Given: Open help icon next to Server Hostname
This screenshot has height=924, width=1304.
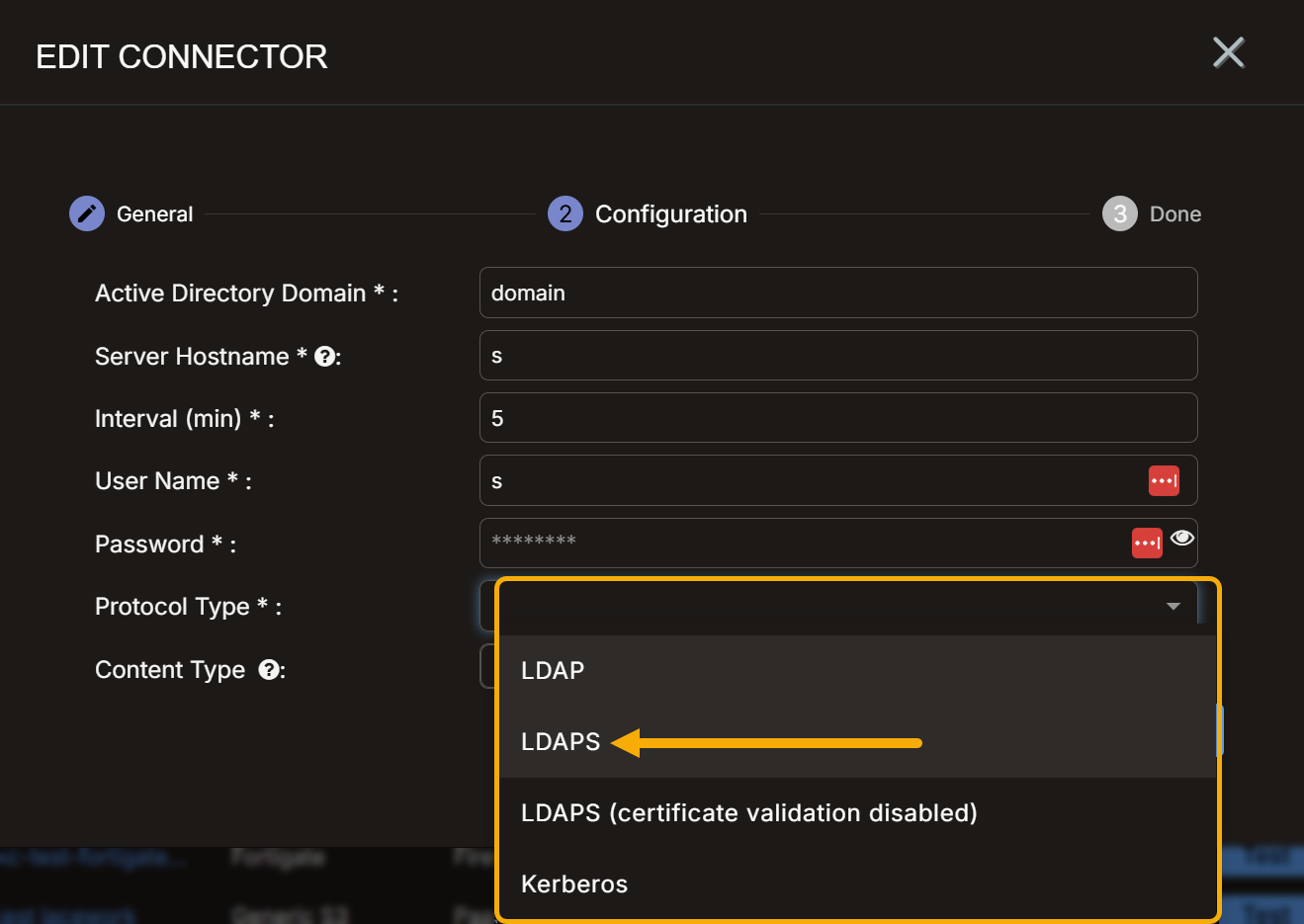Looking at the screenshot, I should 324,357.
